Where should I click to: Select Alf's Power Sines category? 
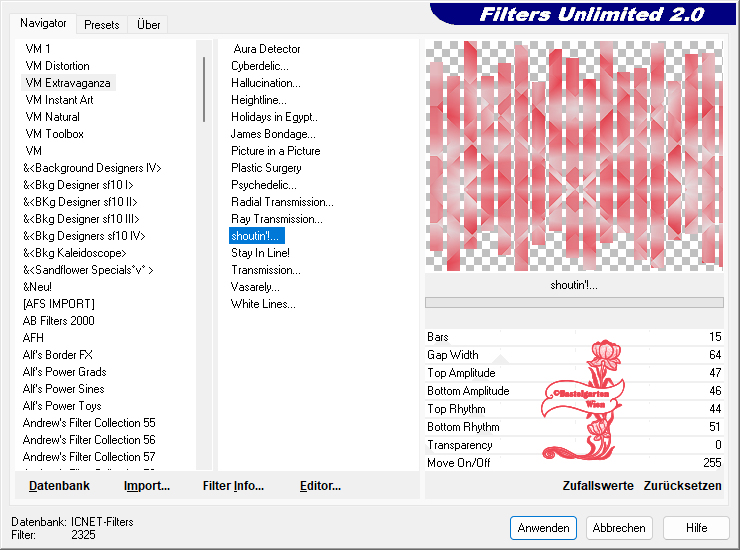[x=63, y=389]
